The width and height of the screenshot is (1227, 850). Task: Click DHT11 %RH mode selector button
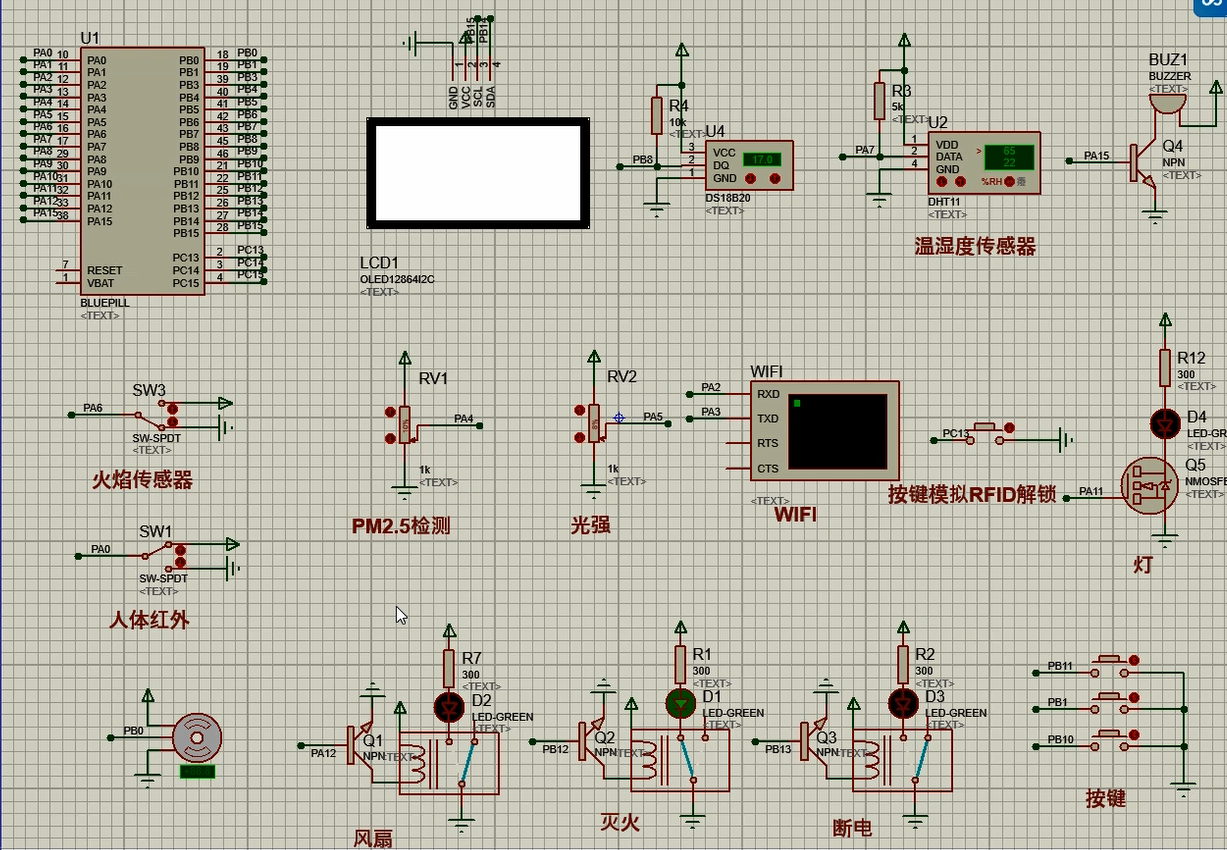(x=1009, y=182)
